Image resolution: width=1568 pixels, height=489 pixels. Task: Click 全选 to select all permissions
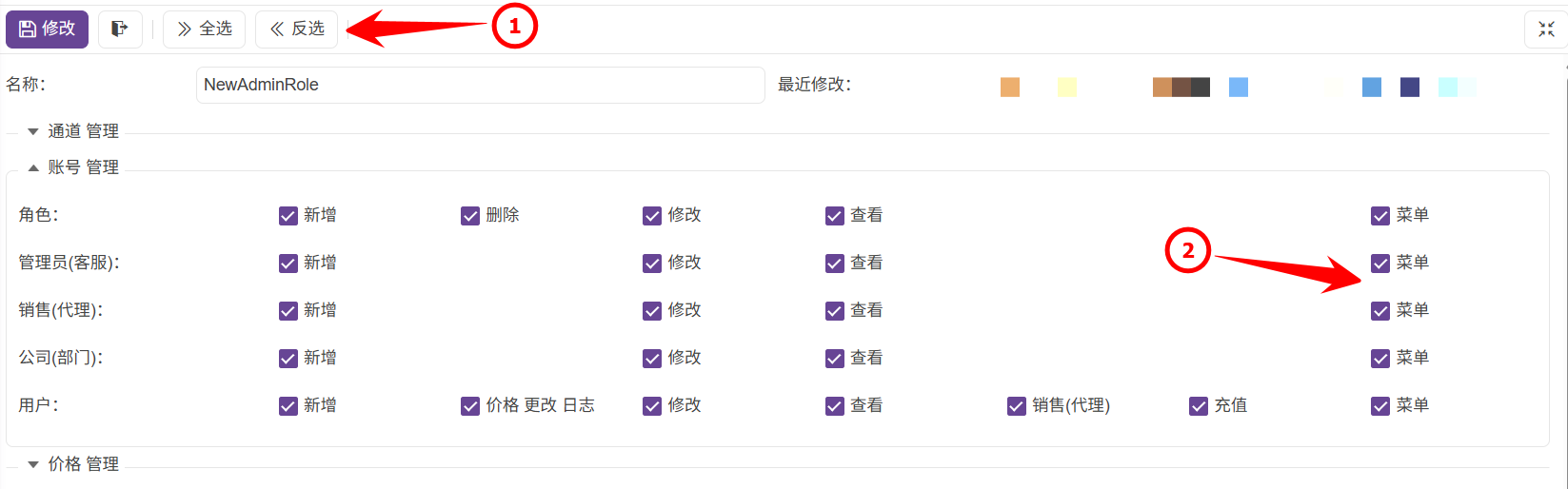pyautogui.click(x=204, y=29)
